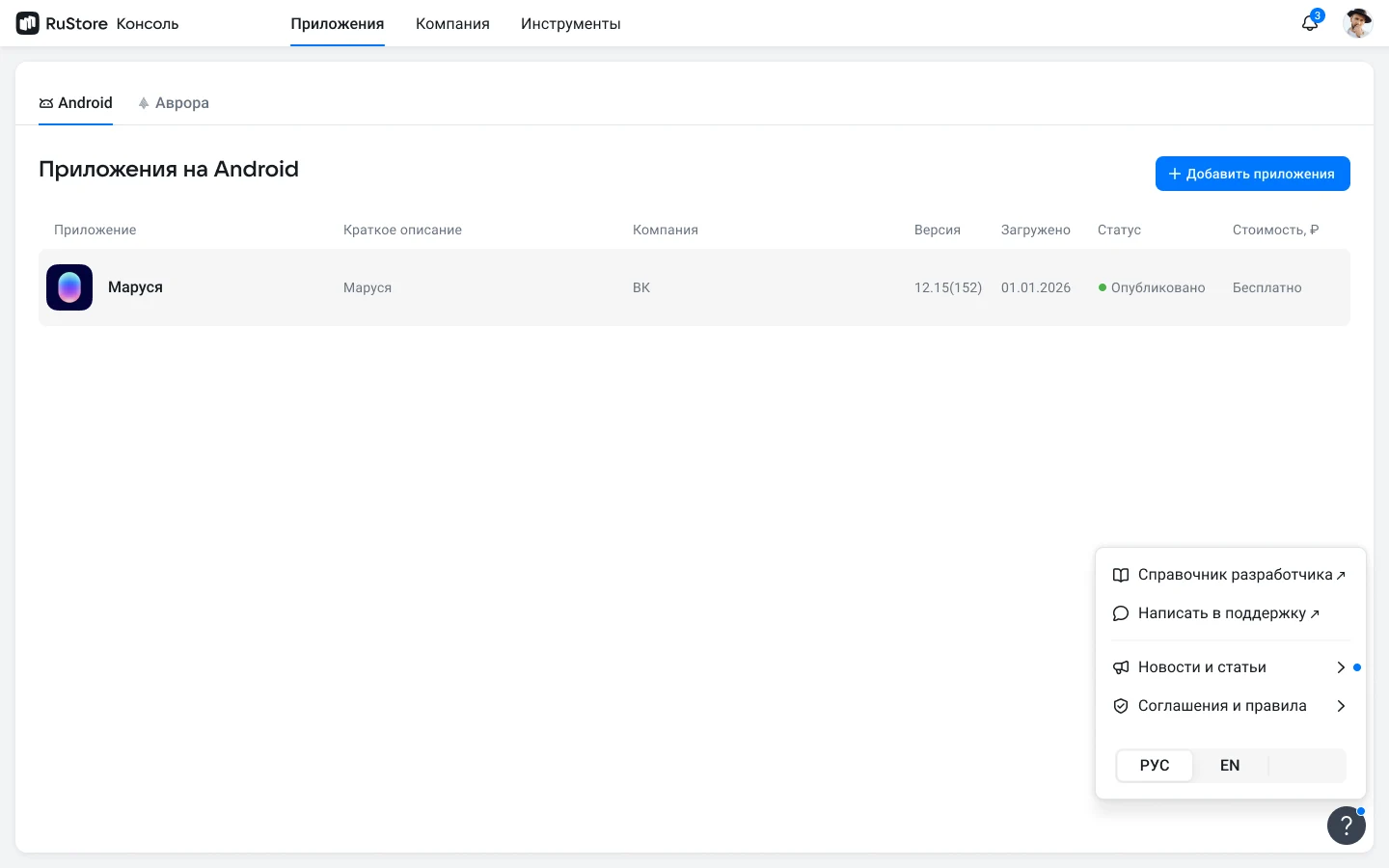This screenshot has width=1389, height=868.
Task: Open the Компания top menu
Action: pos(452,24)
